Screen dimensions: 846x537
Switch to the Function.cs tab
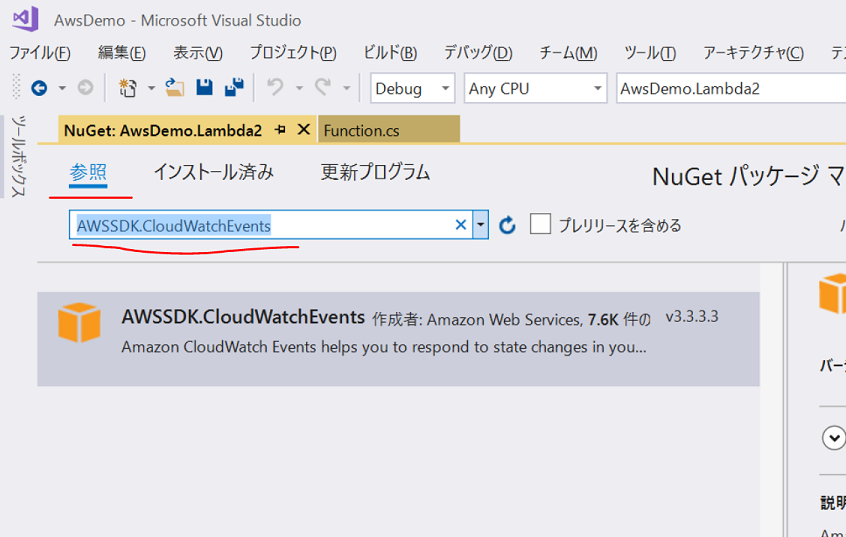[x=389, y=130]
